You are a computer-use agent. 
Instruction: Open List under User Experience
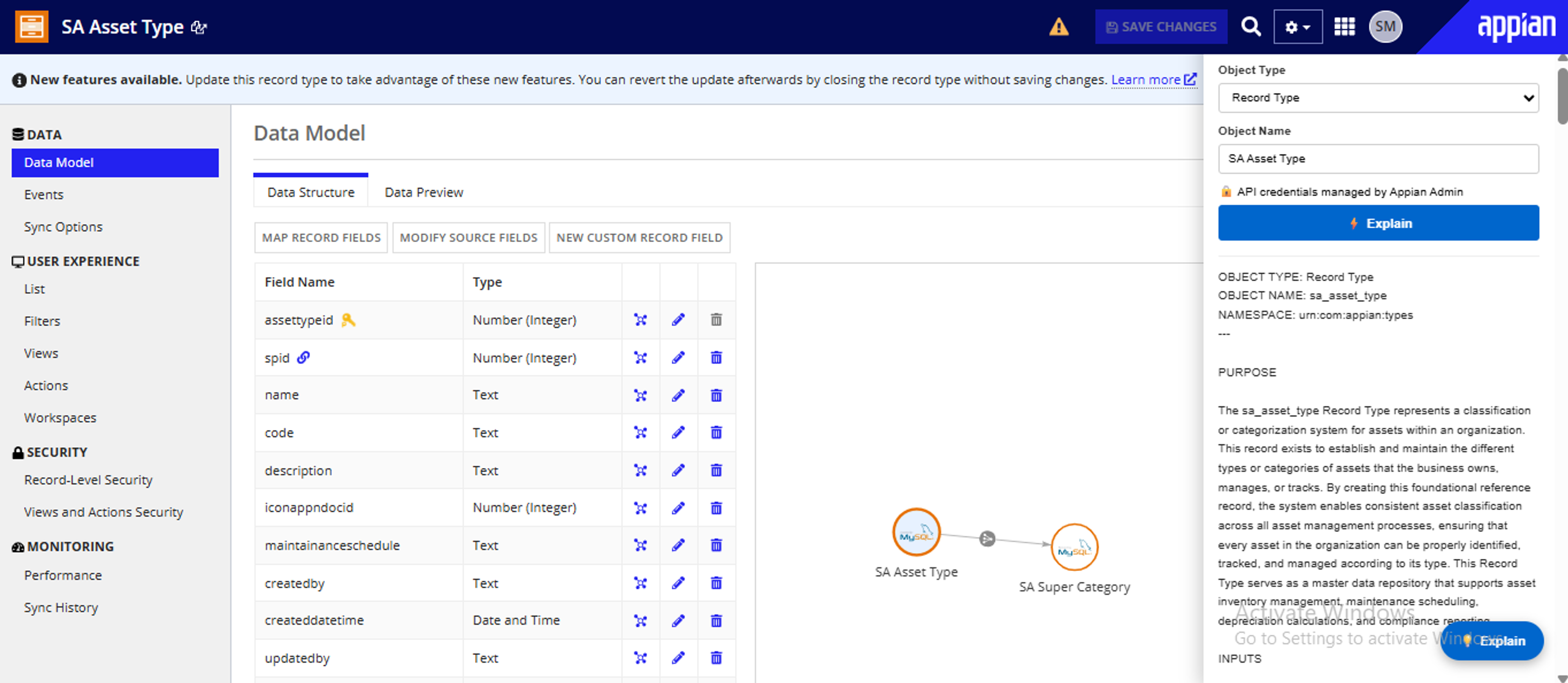click(35, 289)
